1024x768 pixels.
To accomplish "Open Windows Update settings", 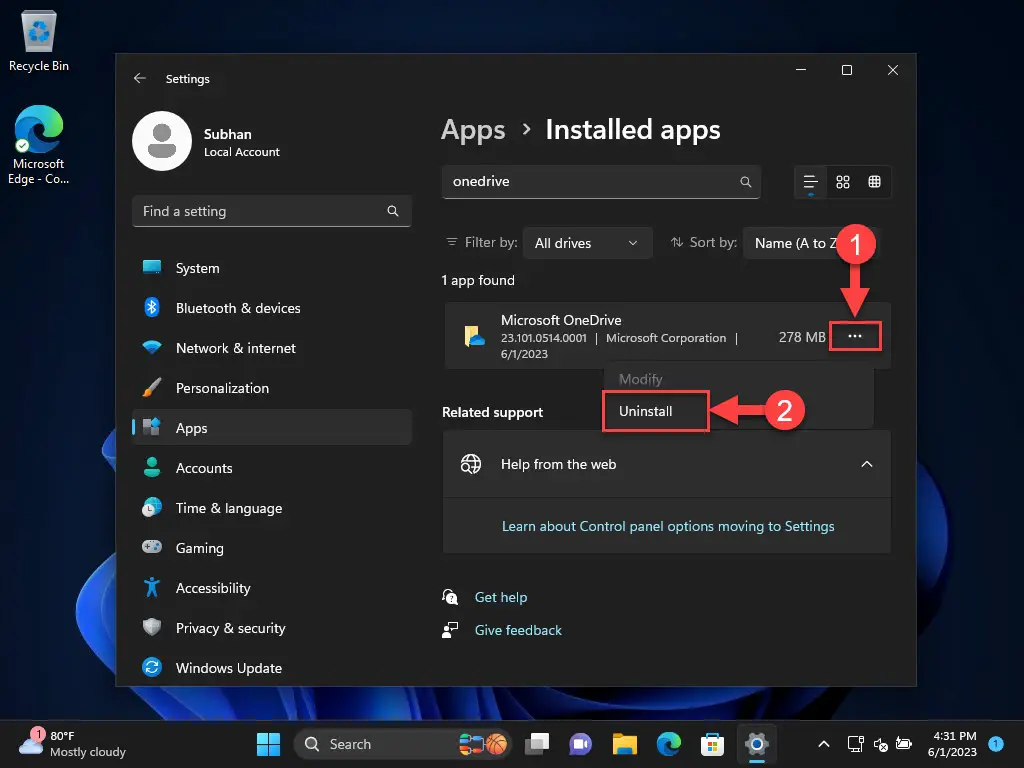I will (272, 668).
